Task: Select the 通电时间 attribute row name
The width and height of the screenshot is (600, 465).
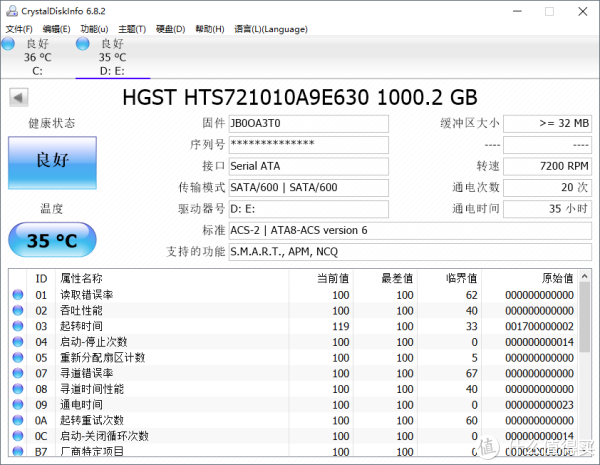Action: click(x=81, y=405)
